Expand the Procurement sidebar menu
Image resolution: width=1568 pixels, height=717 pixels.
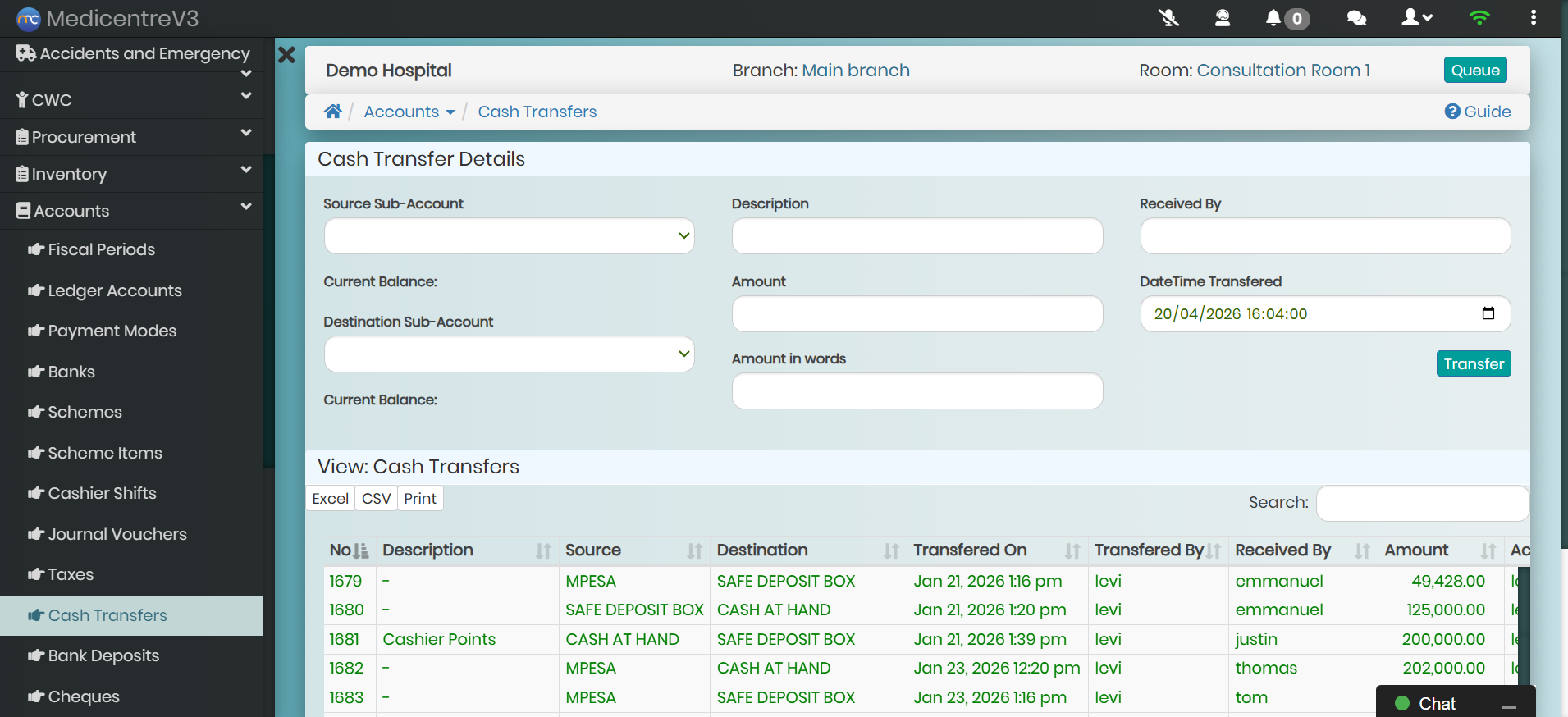131,137
